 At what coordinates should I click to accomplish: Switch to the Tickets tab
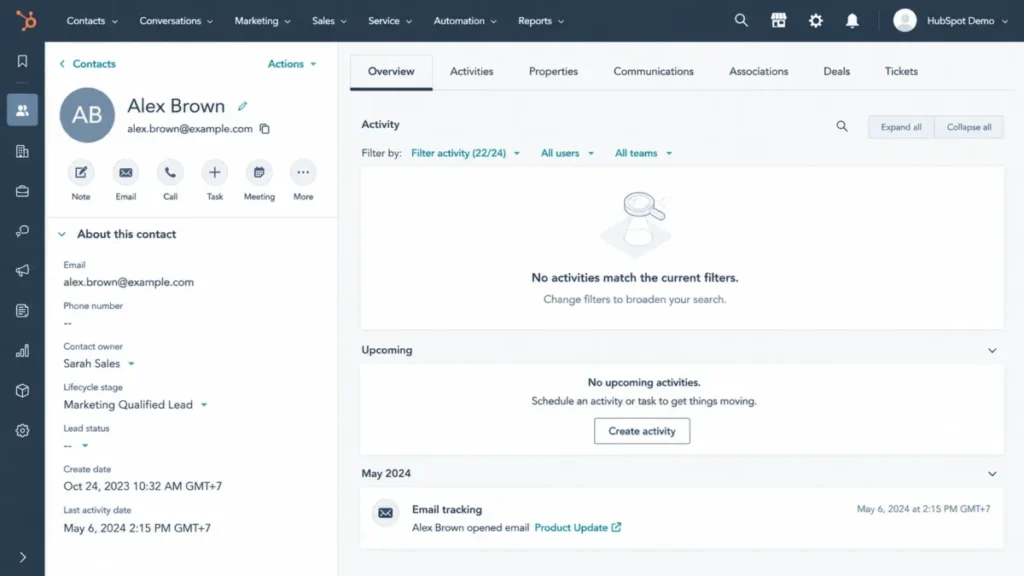(901, 71)
